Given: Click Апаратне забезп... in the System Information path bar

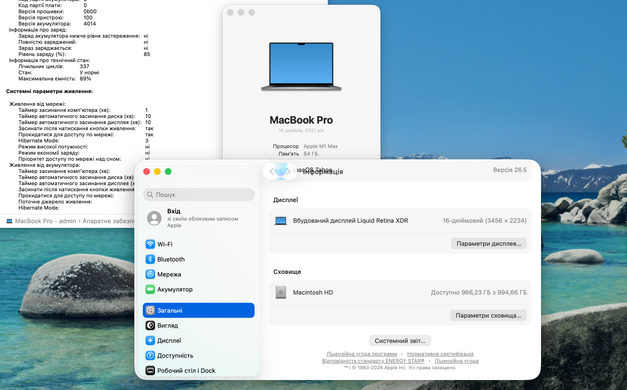Looking at the screenshot, I should [108, 221].
